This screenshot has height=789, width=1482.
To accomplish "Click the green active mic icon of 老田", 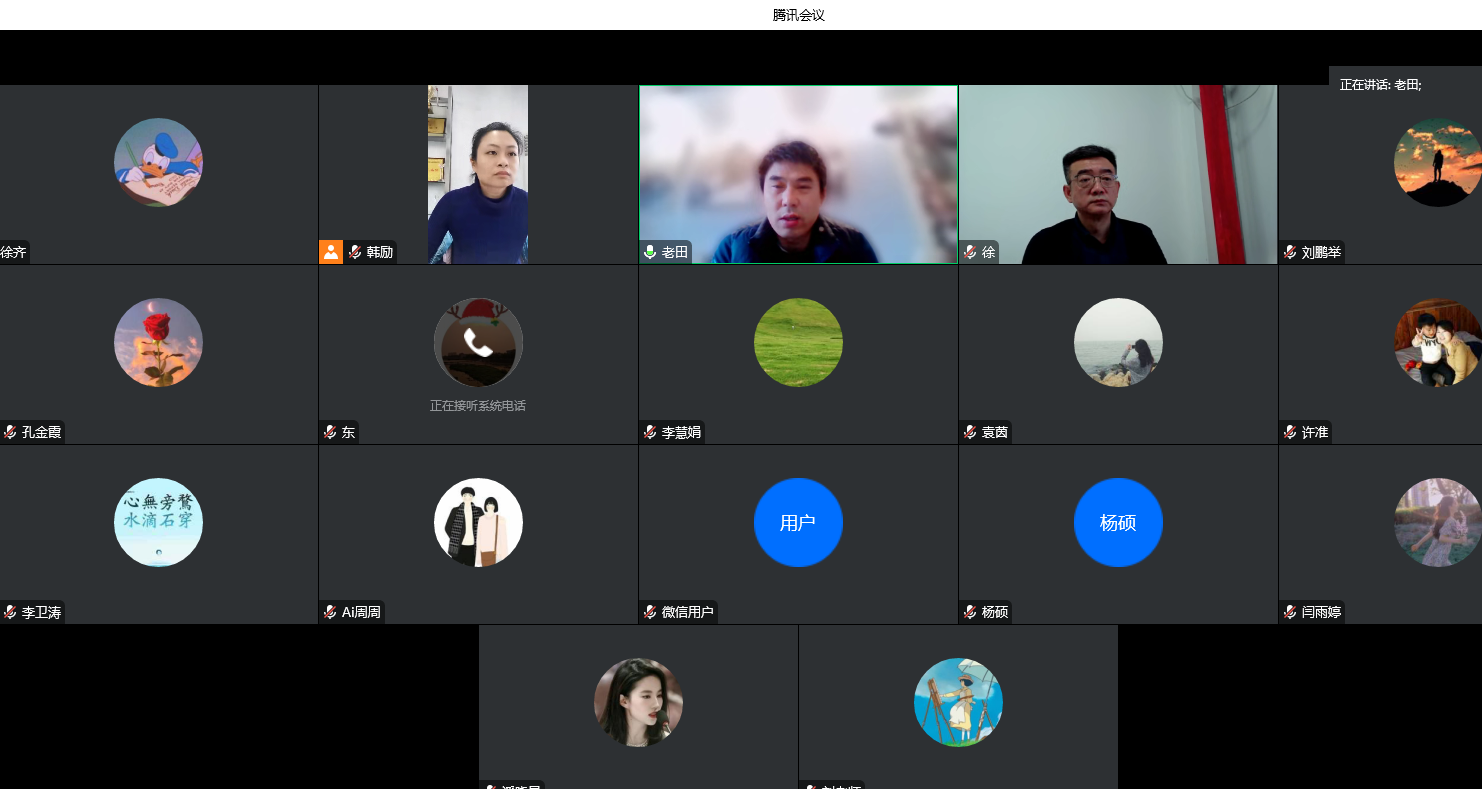I will tap(650, 252).
